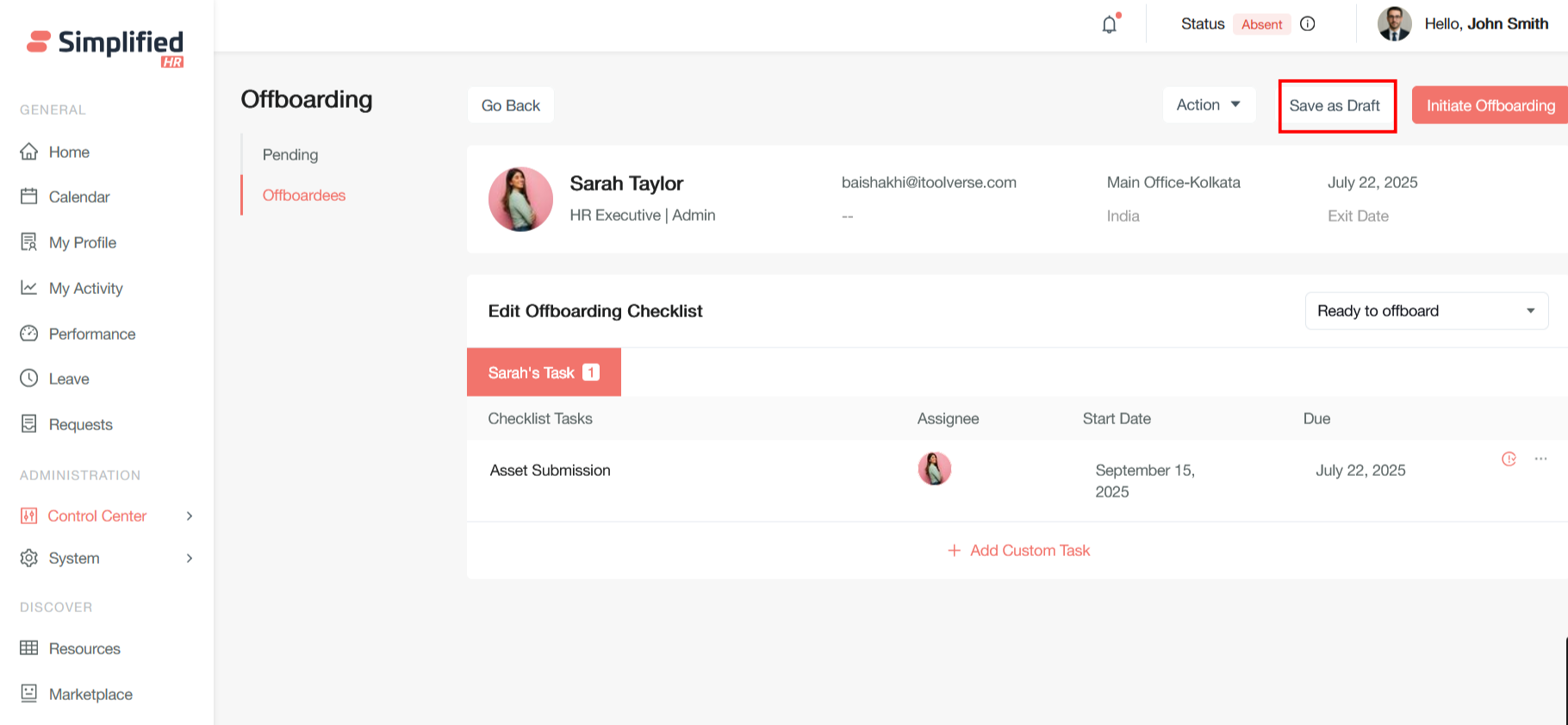This screenshot has width=1568, height=725.
Task: Switch to the Pending tab
Action: pos(290,155)
